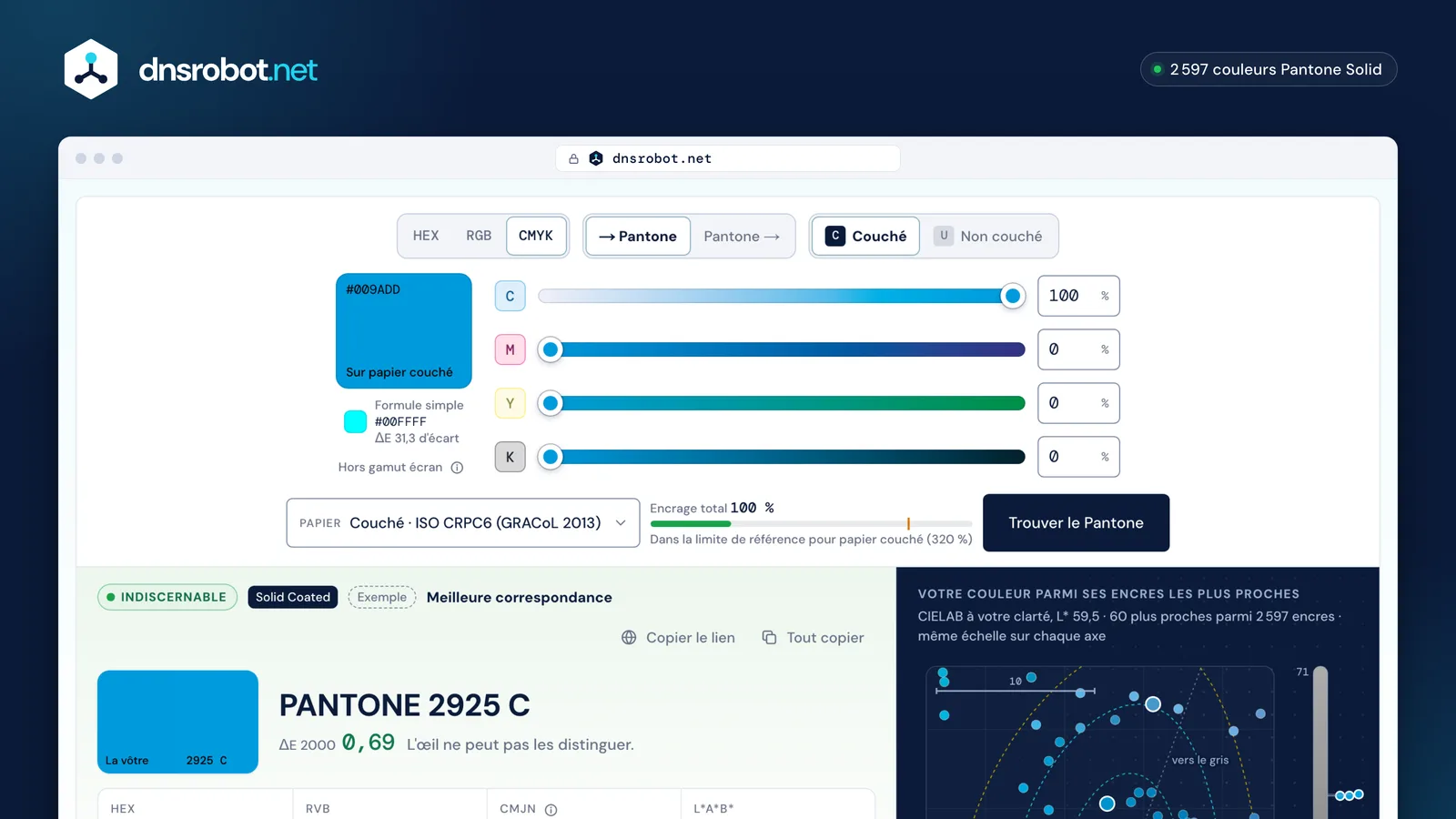This screenshot has width=1456, height=819.
Task: Click the globe icon for Copier le lien
Action: tap(629, 637)
